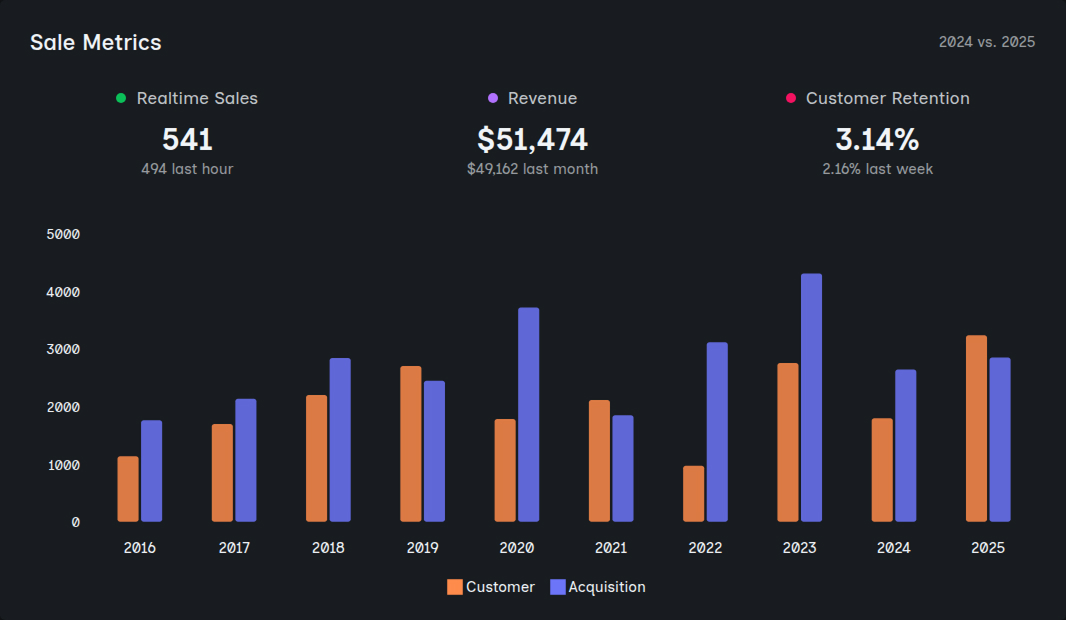Click the green Realtime Sales indicator dot

click(121, 98)
